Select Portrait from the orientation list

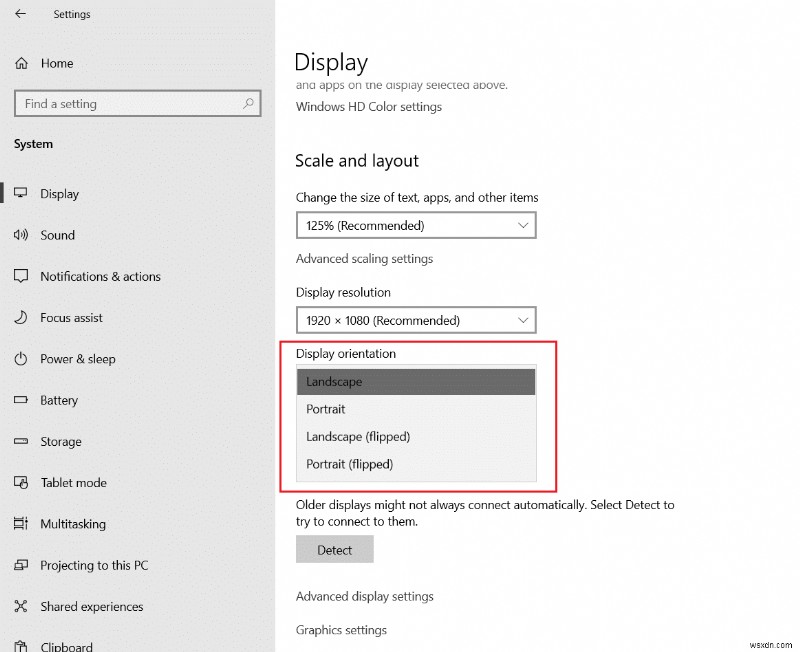pyautogui.click(x=326, y=409)
